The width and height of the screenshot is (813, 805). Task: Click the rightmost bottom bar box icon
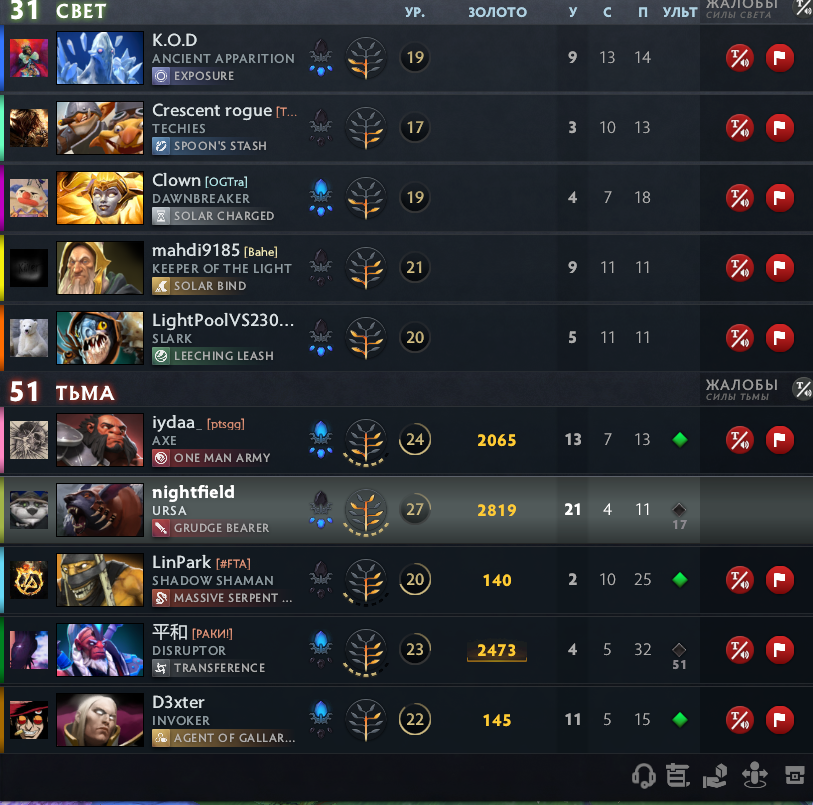794,776
